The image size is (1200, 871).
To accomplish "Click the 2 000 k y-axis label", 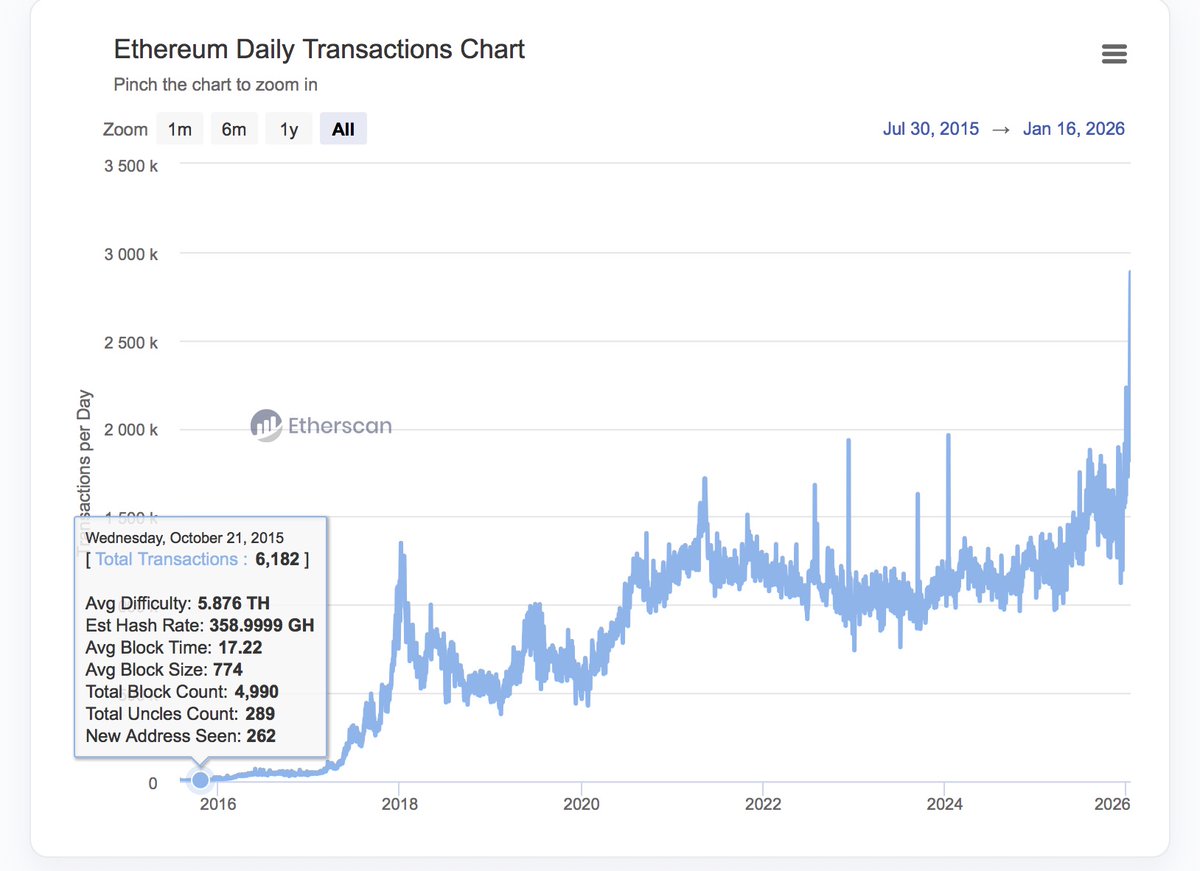I will pyautogui.click(x=131, y=430).
